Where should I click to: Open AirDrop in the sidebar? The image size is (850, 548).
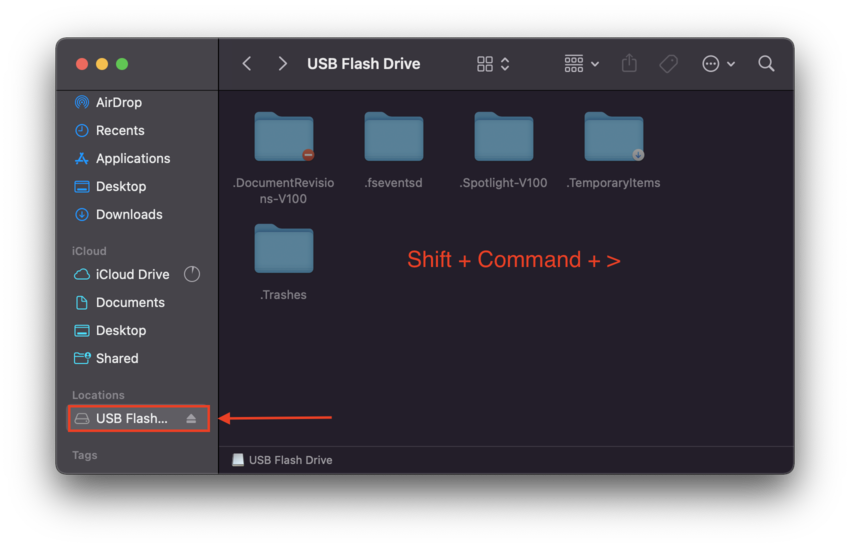tap(138, 102)
